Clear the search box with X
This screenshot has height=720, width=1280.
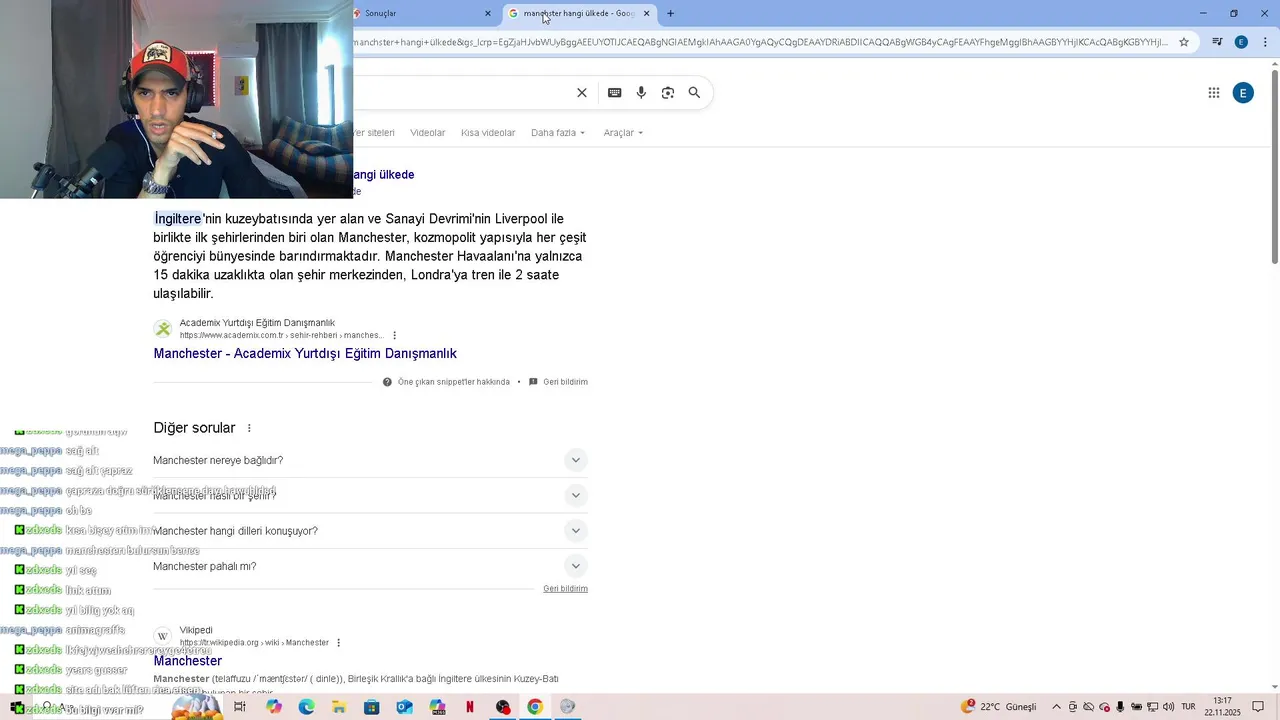[x=582, y=93]
